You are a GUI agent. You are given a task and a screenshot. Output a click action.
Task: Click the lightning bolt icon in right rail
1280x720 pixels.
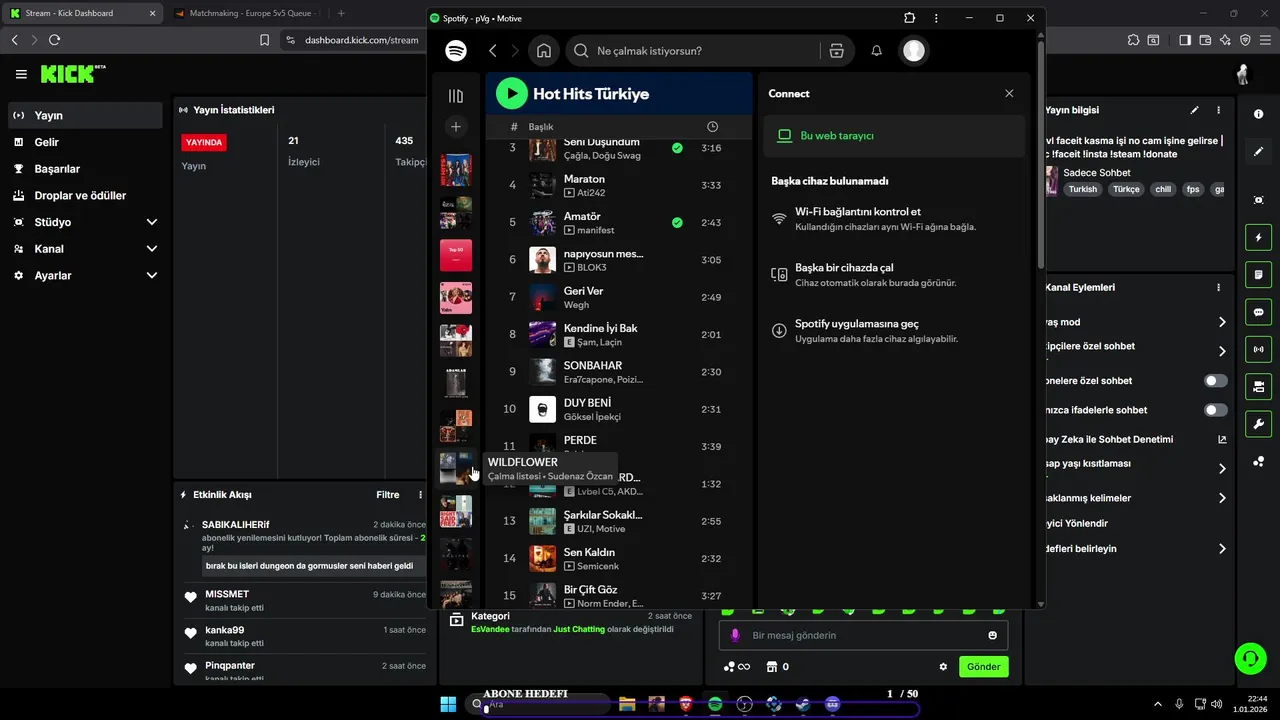(x=1258, y=238)
